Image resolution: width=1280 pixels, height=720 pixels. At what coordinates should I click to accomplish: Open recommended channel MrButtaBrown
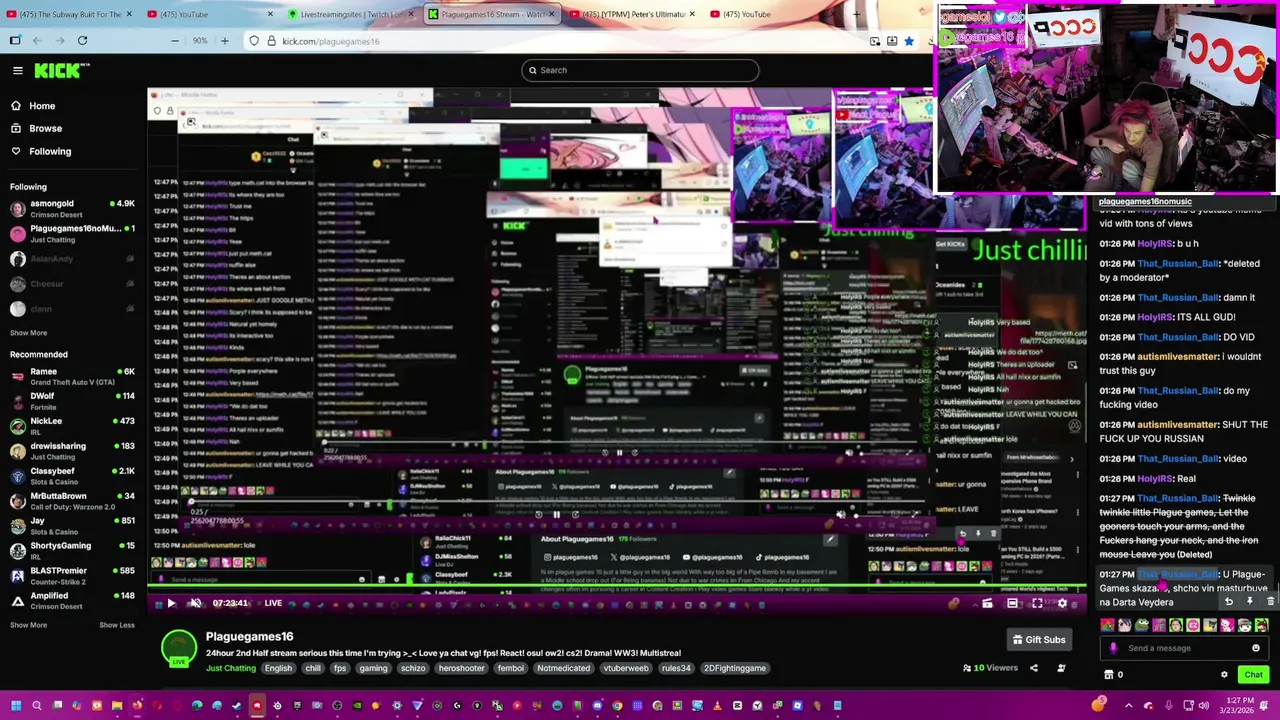(72, 501)
